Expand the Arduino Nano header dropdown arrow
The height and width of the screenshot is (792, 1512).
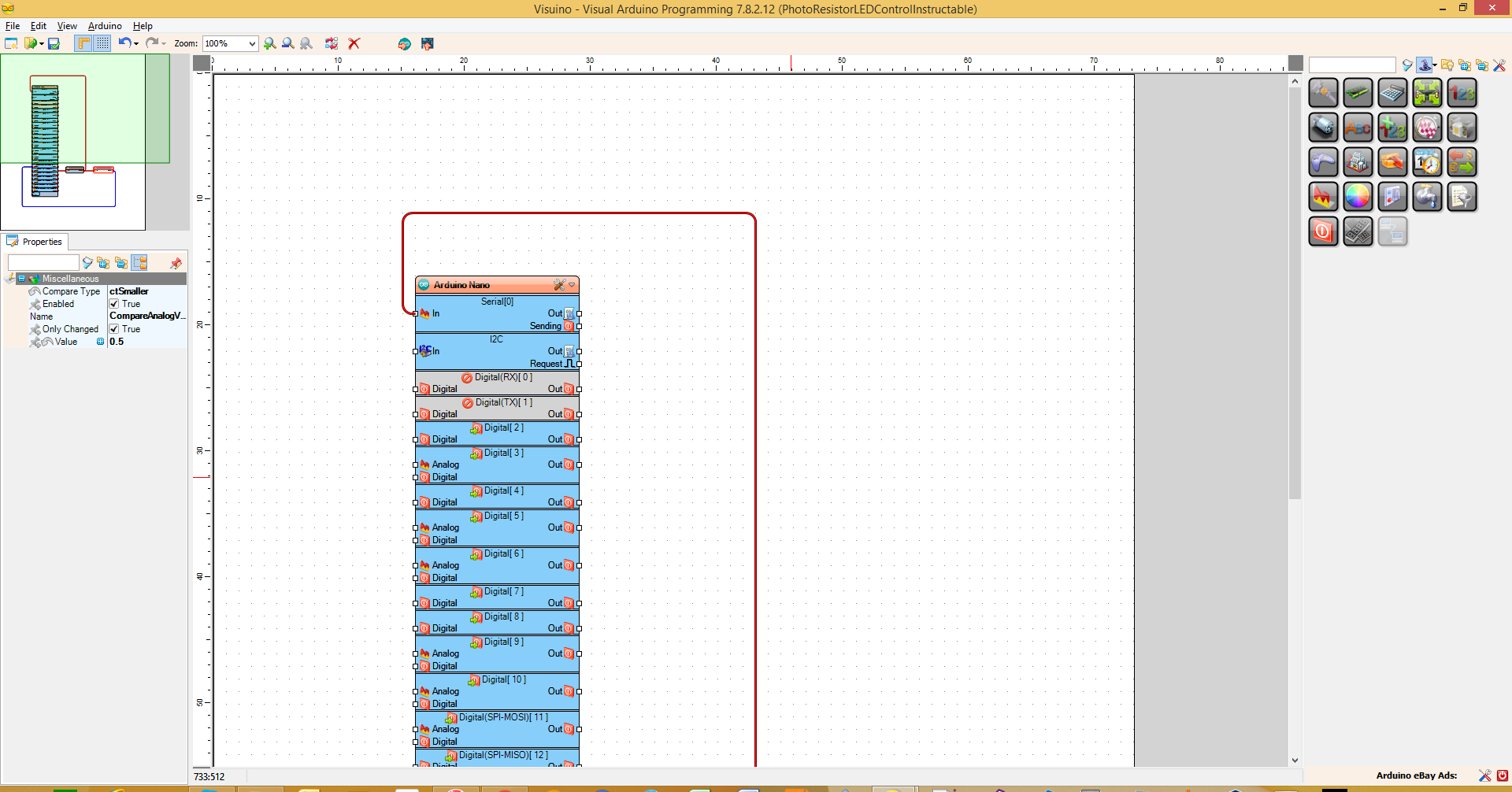click(572, 285)
